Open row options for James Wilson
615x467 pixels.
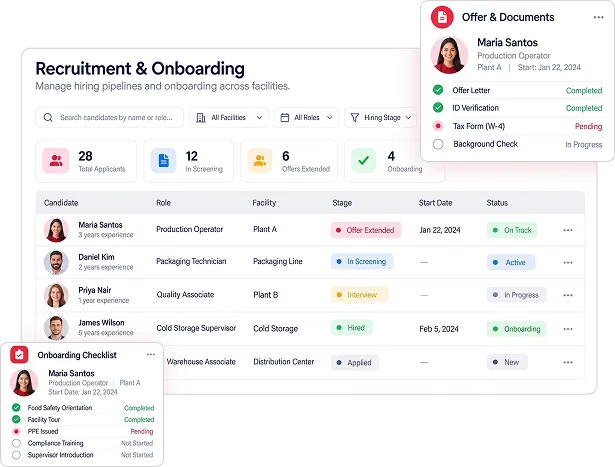(568, 329)
